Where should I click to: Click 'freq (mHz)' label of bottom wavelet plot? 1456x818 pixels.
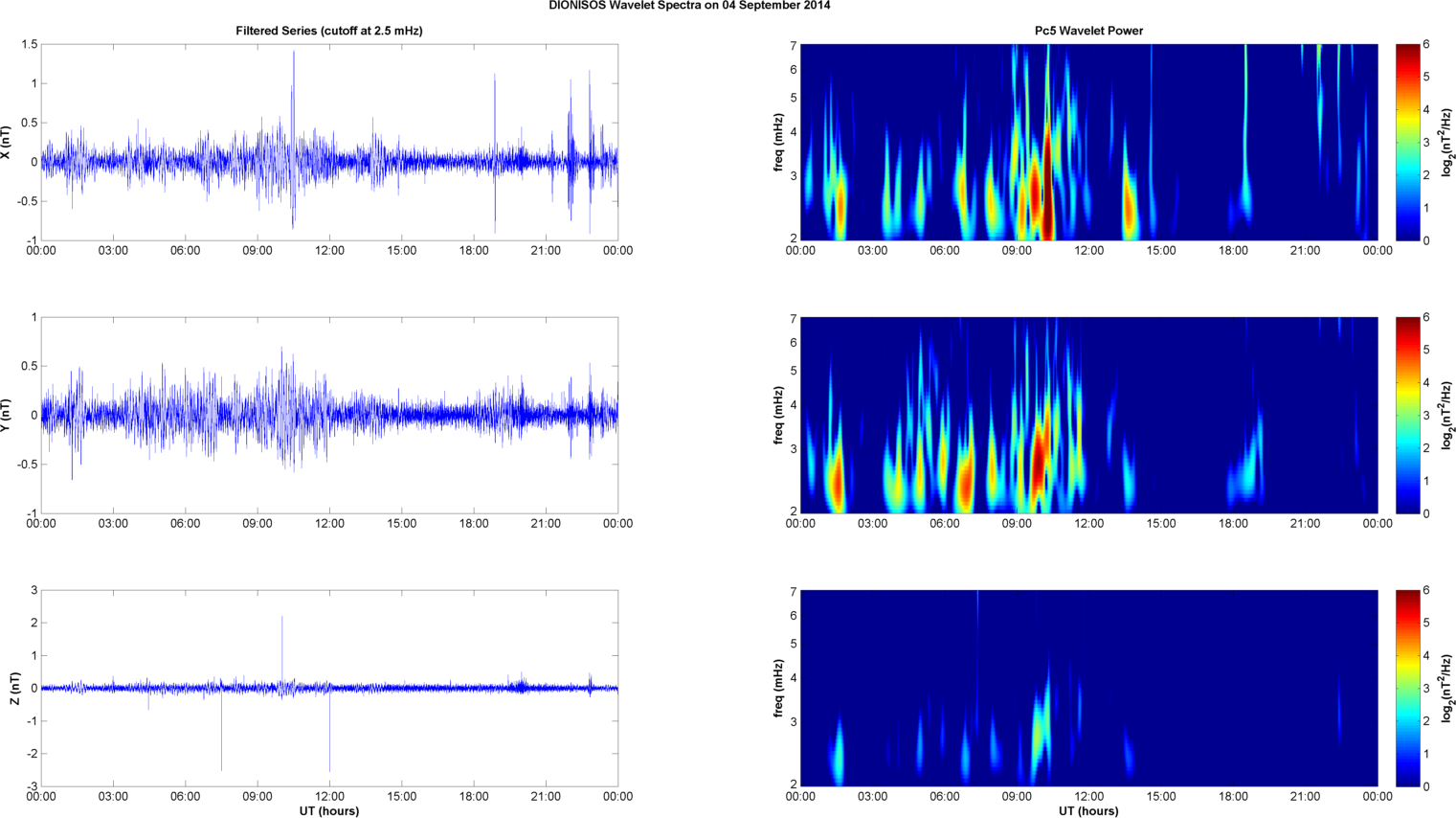pos(779,688)
